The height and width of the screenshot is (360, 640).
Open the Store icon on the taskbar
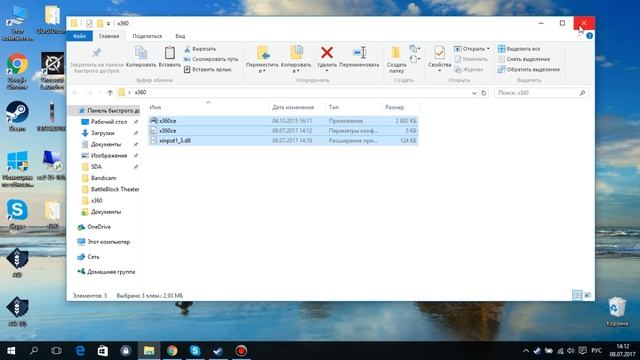[103, 351]
